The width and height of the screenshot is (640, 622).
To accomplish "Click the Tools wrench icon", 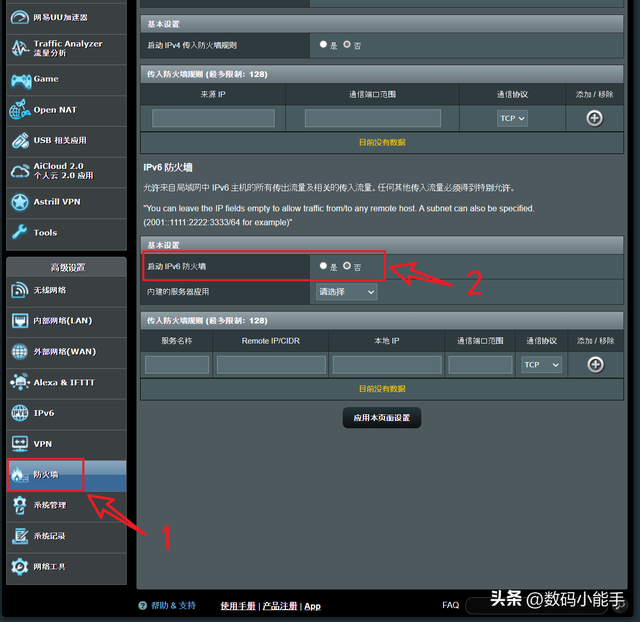I will click(20, 232).
